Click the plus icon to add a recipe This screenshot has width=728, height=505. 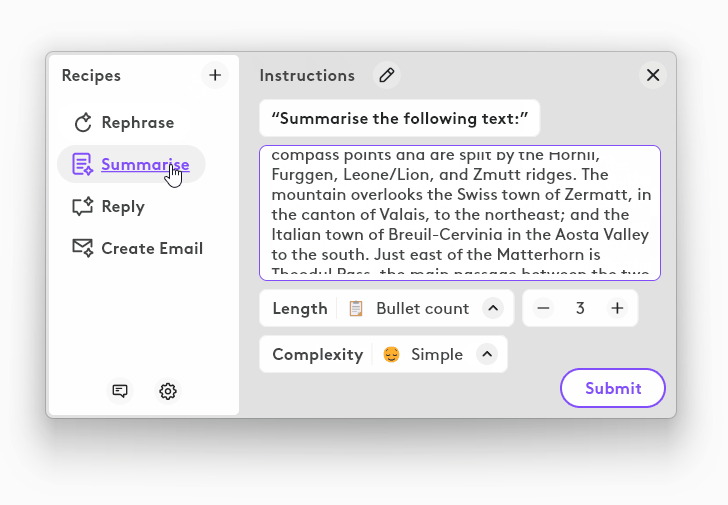[215, 75]
